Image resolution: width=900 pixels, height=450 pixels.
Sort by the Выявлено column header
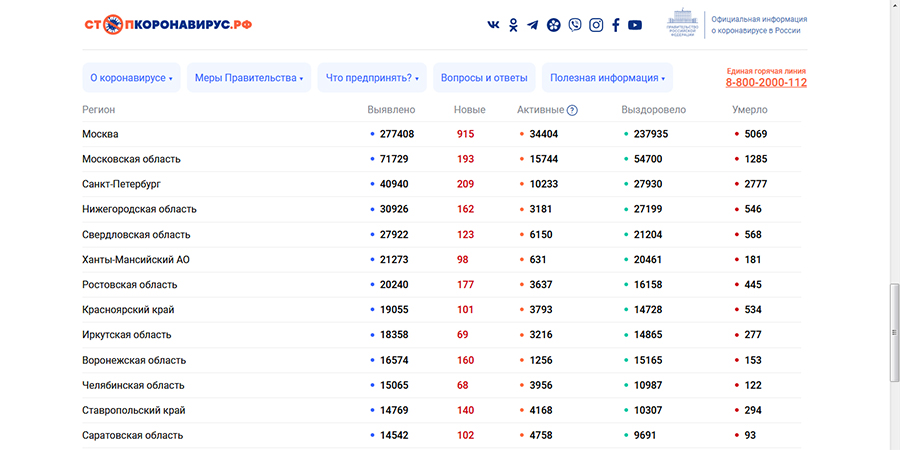pyautogui.click(x=391, y=110)
